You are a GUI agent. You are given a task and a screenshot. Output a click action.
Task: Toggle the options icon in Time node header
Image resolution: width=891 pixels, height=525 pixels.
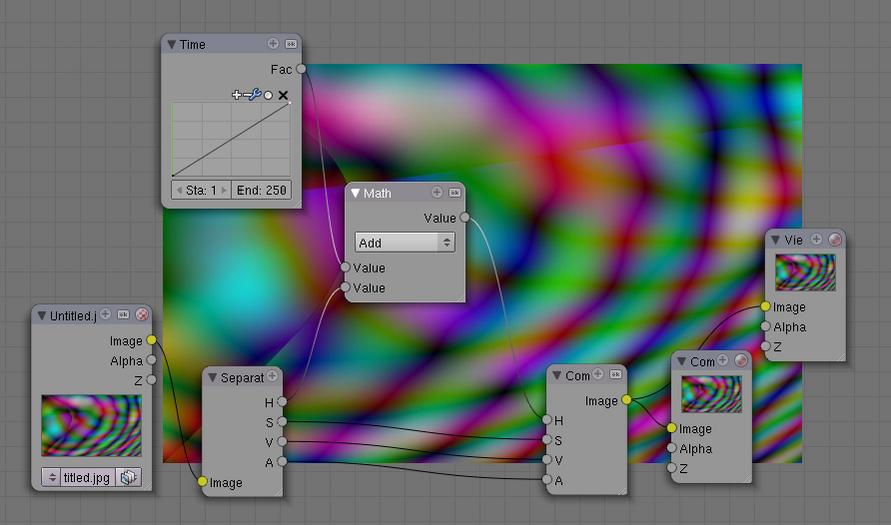click(x=290, y=44)
